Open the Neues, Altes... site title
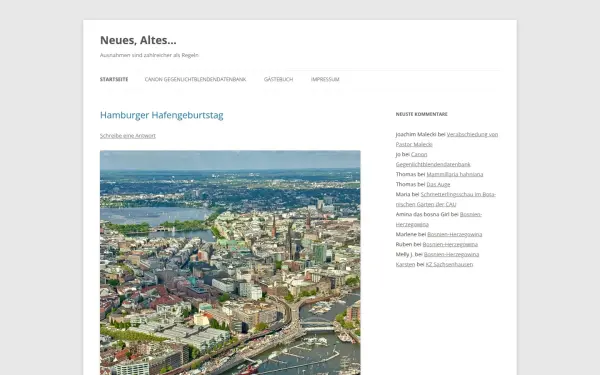 tap(138, 40)
